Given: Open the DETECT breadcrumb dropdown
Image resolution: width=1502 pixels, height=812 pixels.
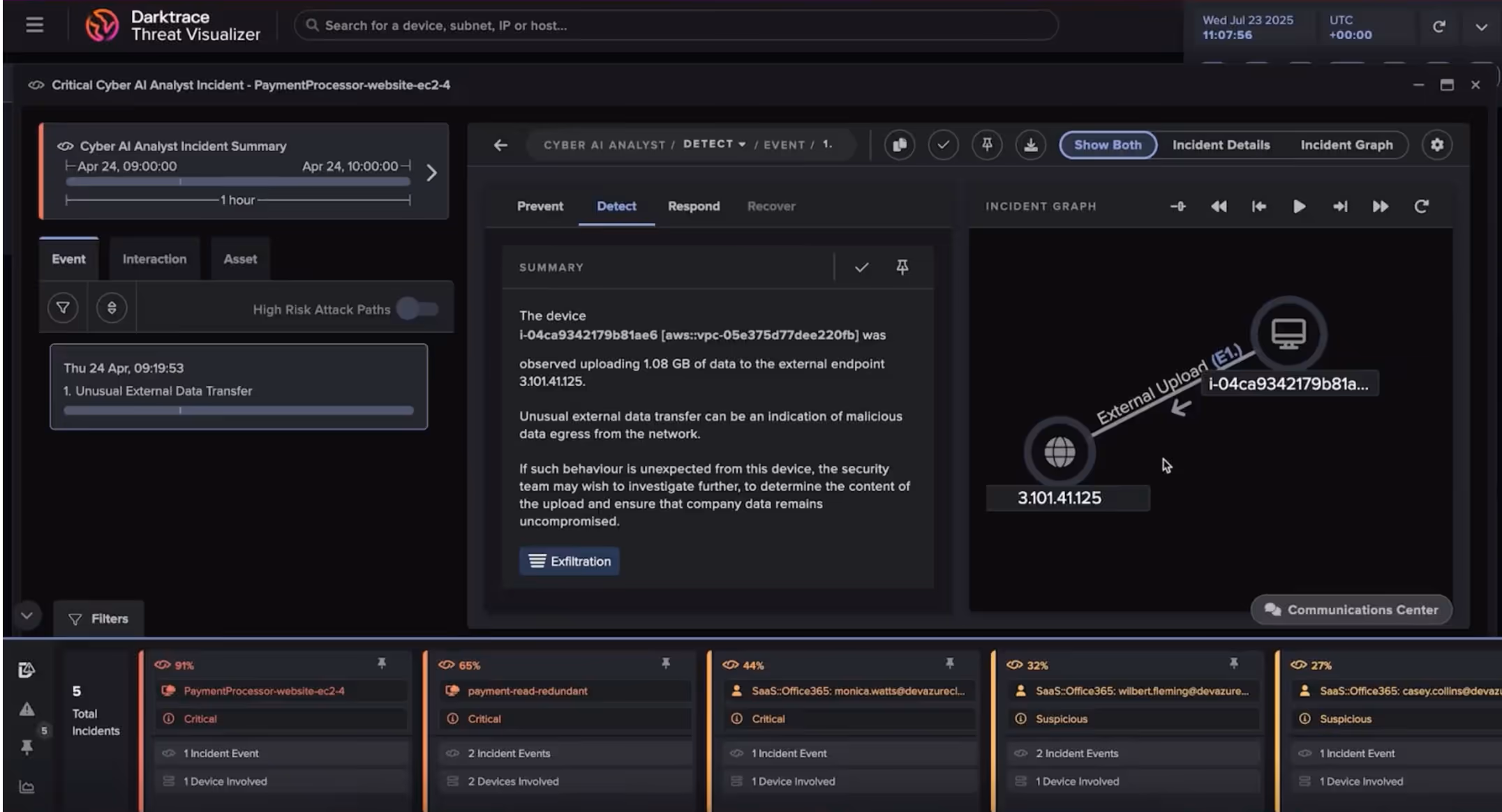Looking at the screenshot, I should coord(714,144).
